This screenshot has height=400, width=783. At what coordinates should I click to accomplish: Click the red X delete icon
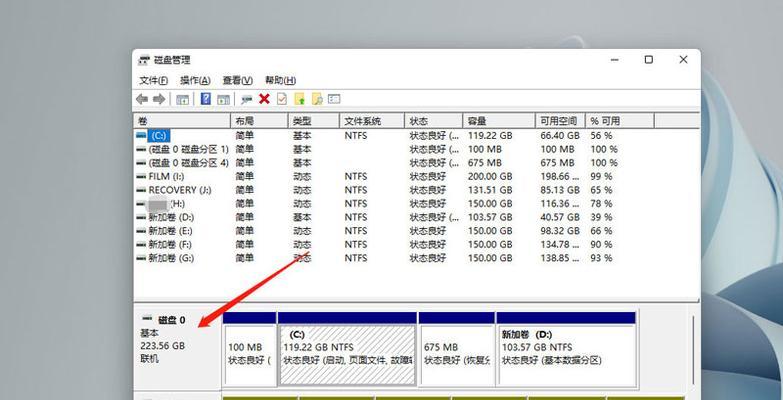click(x=264, y=99)
